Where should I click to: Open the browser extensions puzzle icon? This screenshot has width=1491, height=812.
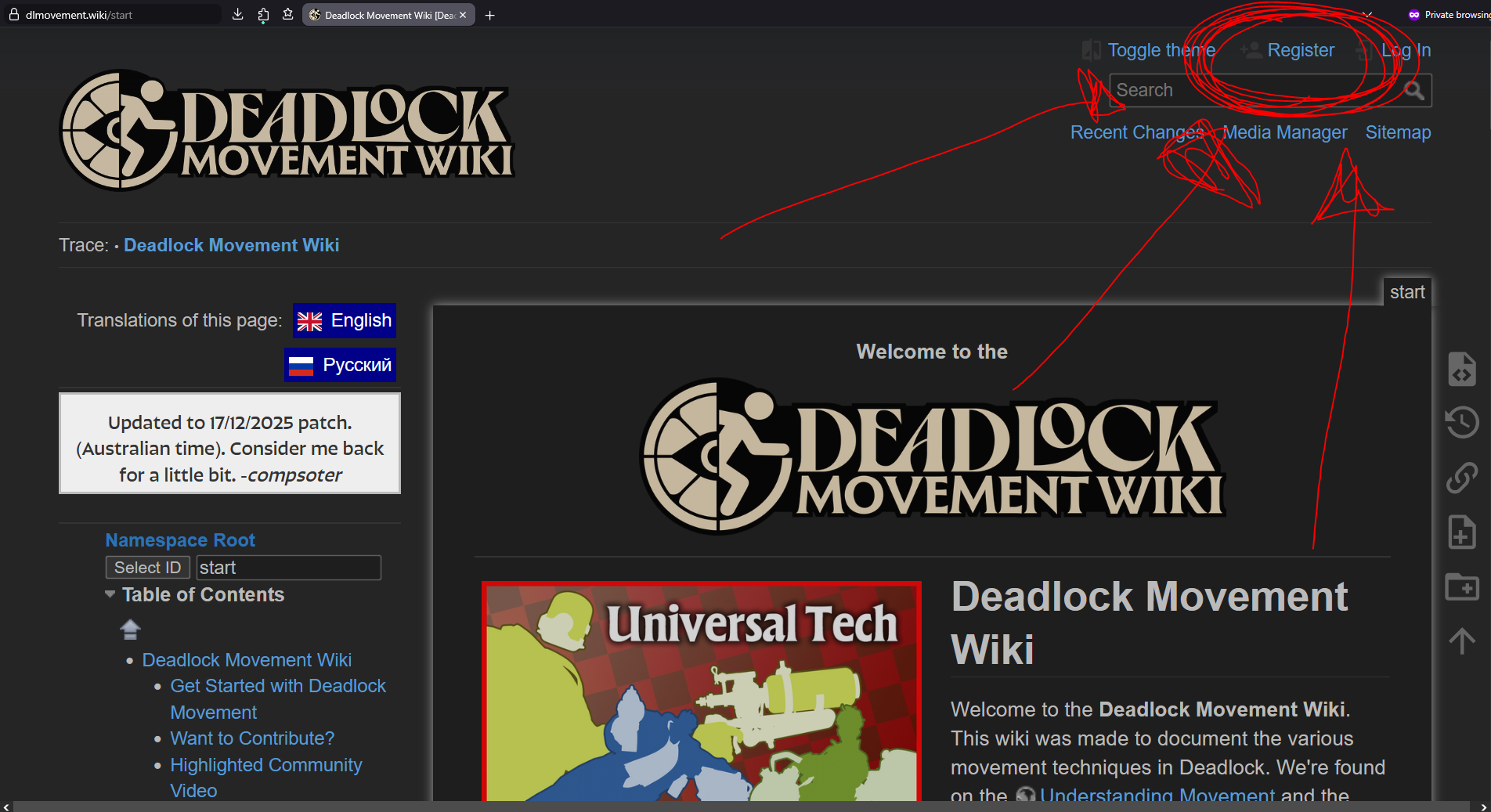point(263,14)
